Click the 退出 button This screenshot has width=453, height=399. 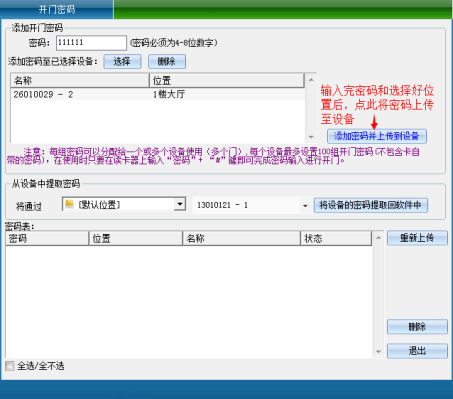click(x=417, y=351)
